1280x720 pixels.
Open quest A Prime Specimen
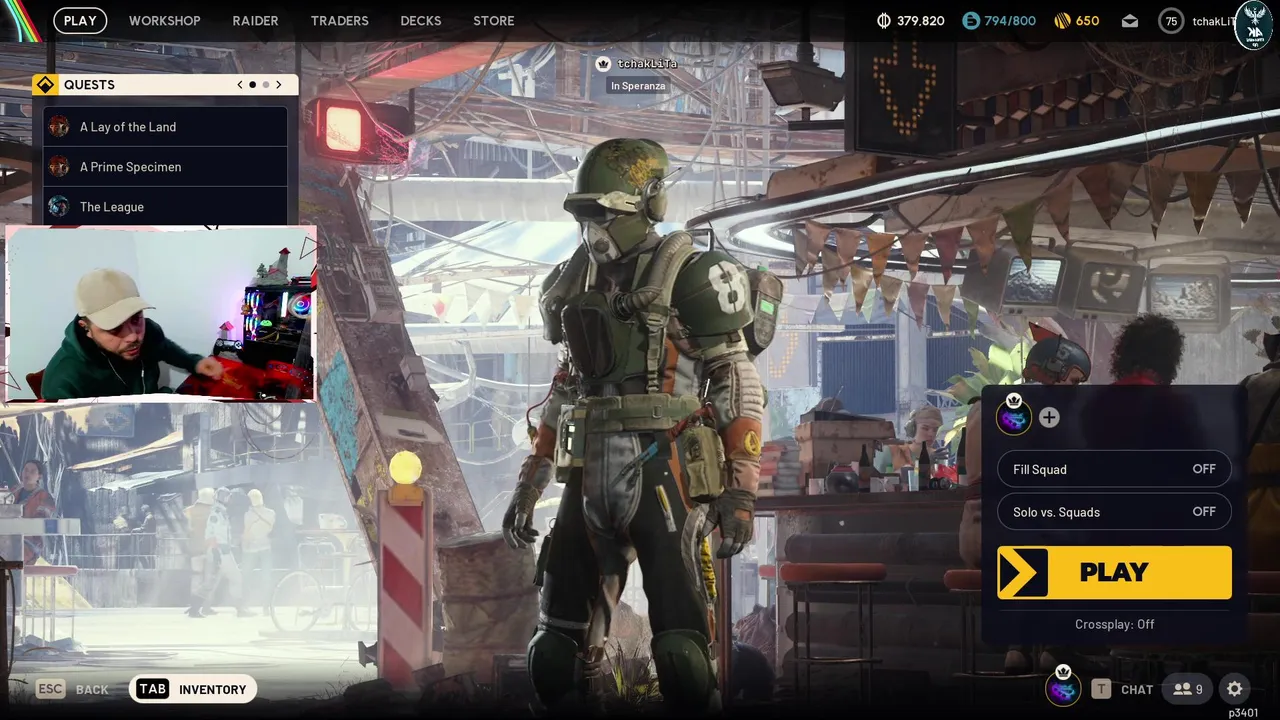165,167
